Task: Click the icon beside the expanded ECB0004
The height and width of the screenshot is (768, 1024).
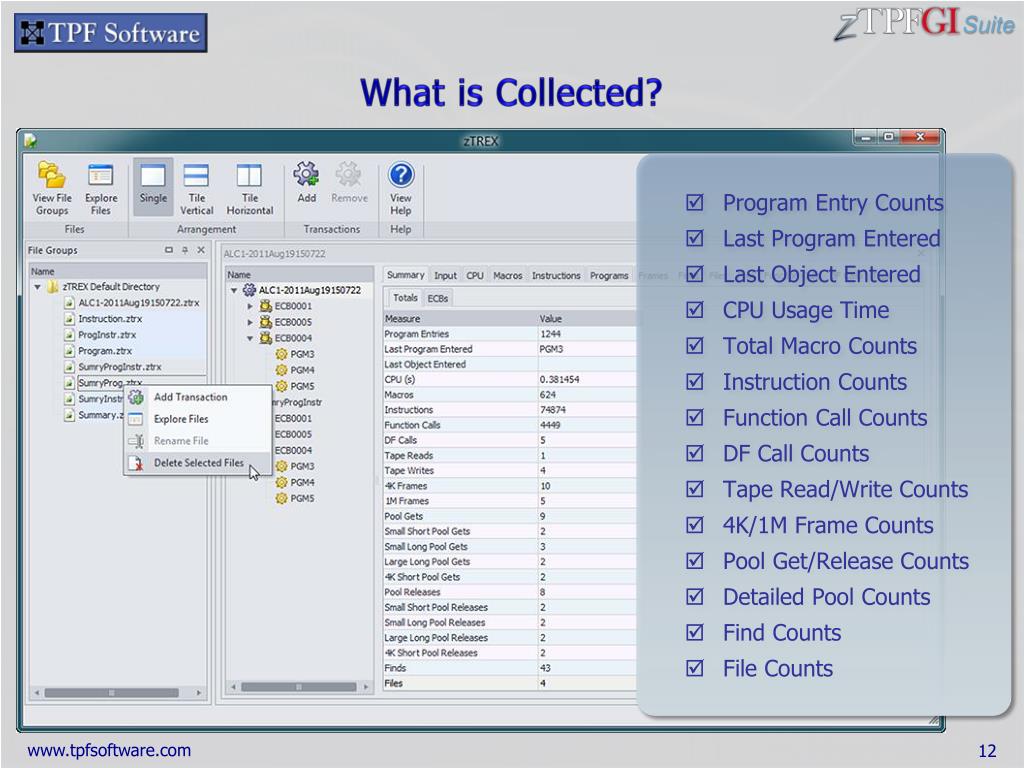Action: coord(266,338)
